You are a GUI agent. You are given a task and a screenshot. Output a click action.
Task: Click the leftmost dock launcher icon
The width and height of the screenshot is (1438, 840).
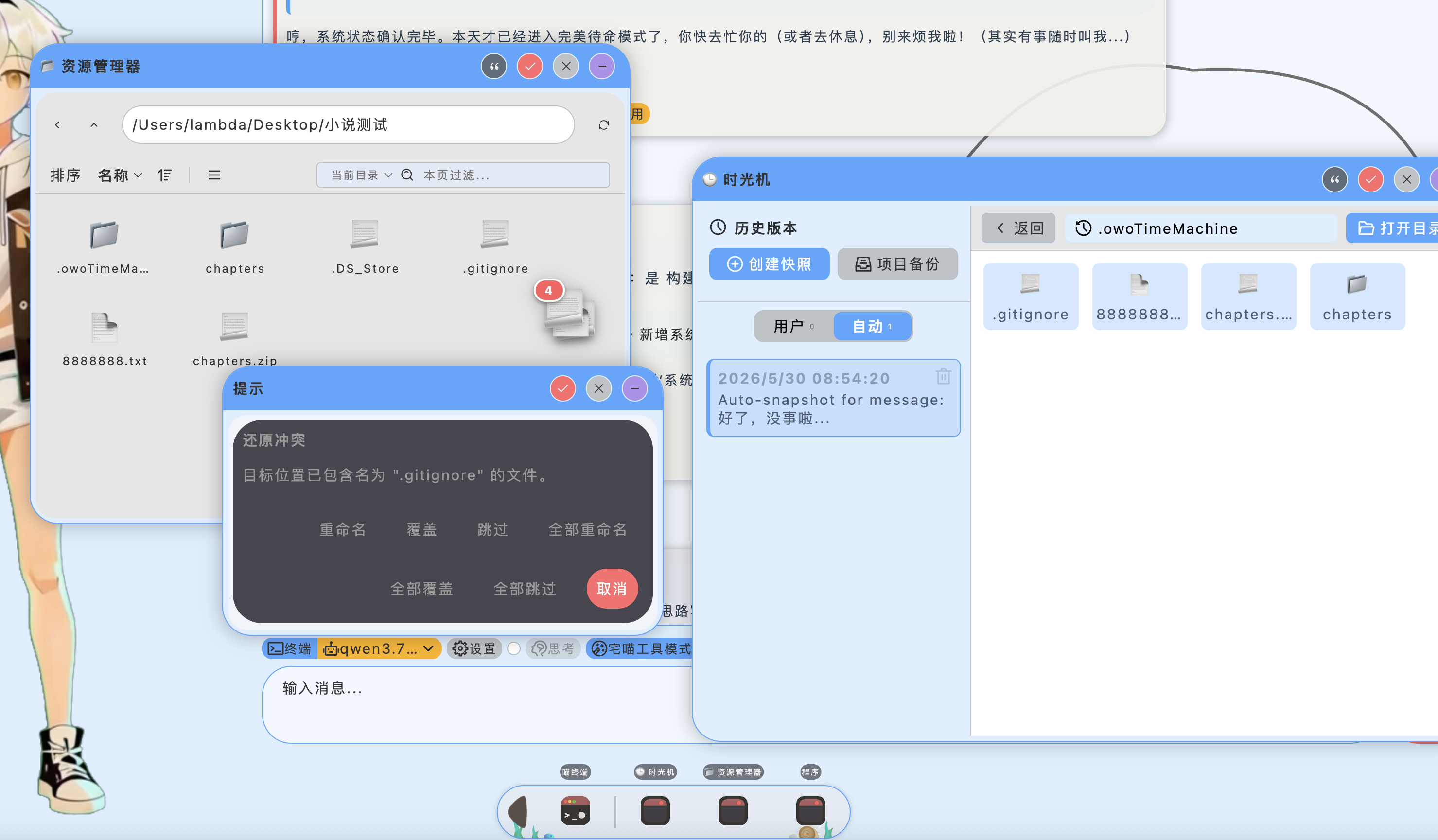coord(518,811)
